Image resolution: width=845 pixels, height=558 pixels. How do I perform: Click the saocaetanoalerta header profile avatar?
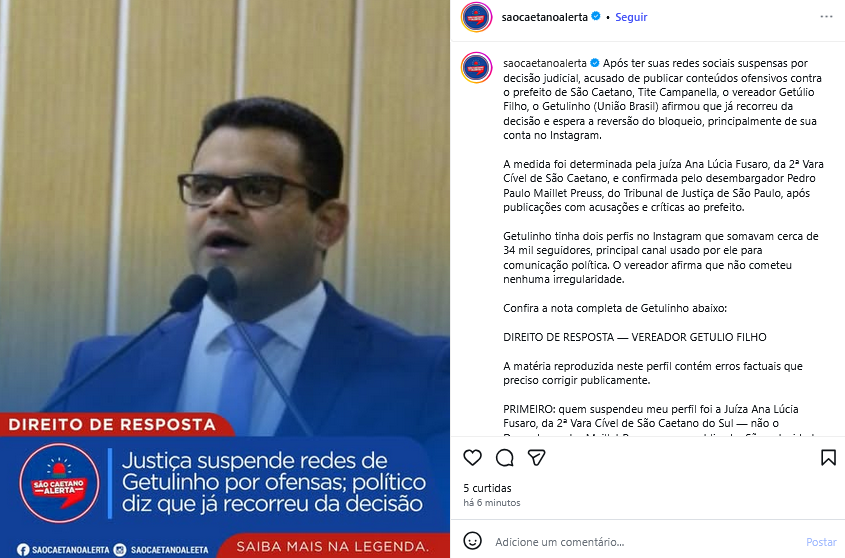[x=476, y=17]
